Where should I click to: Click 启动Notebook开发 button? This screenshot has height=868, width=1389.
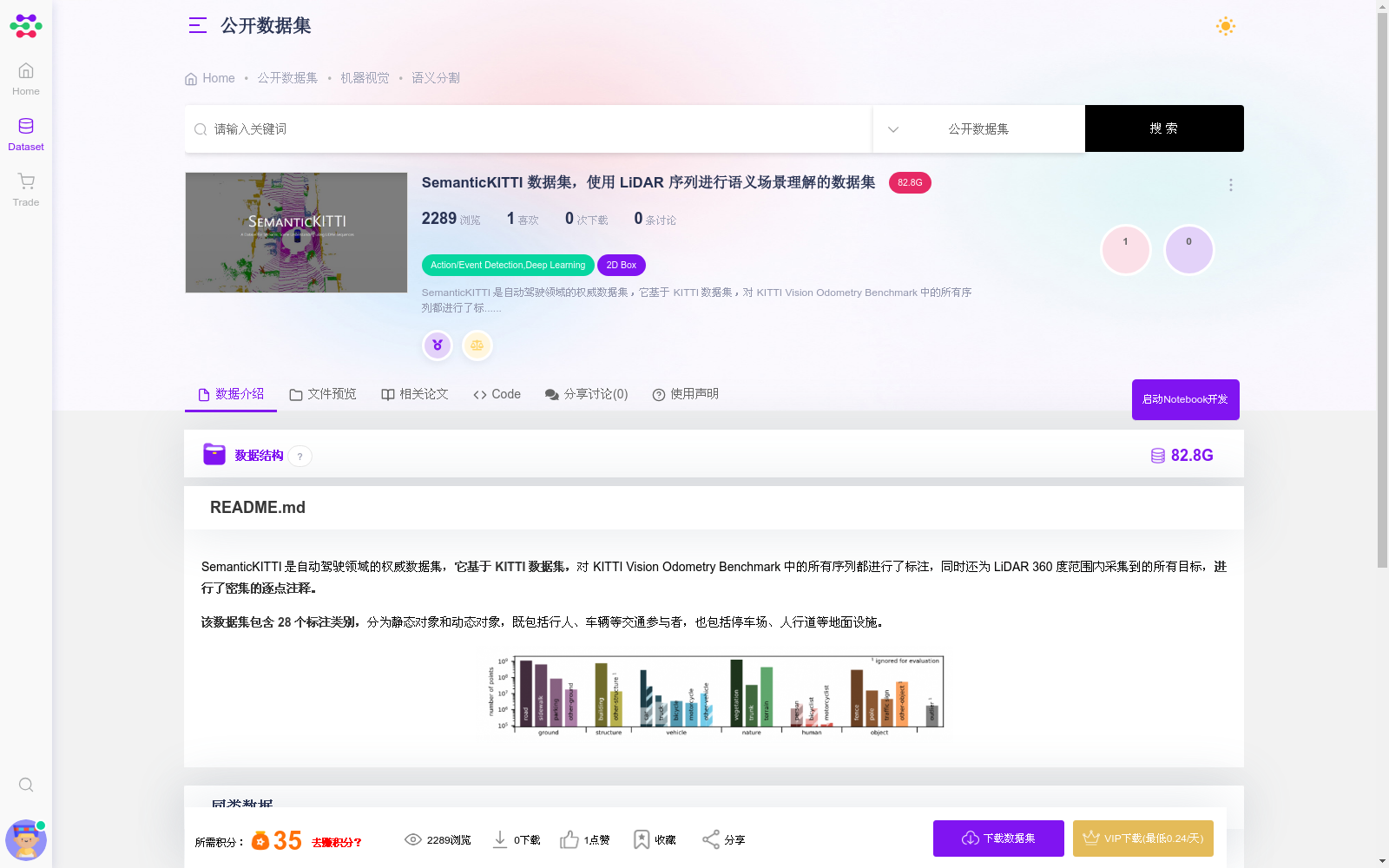1185,399
